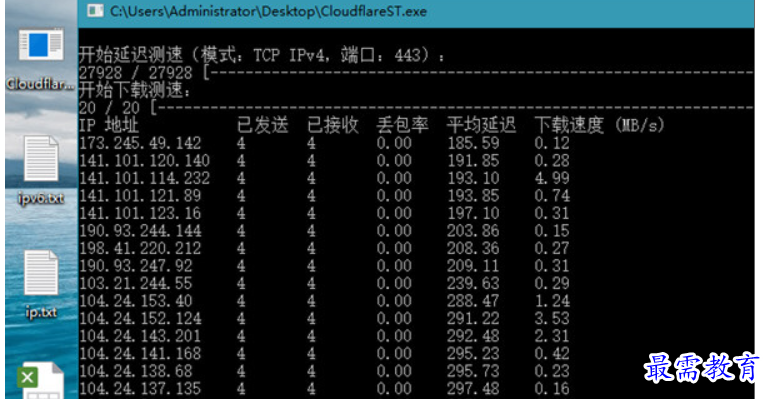The height and width of the screenshot is (399, 768).
Task: Click IP address 198.41.220.212
Action: point(140,248)
